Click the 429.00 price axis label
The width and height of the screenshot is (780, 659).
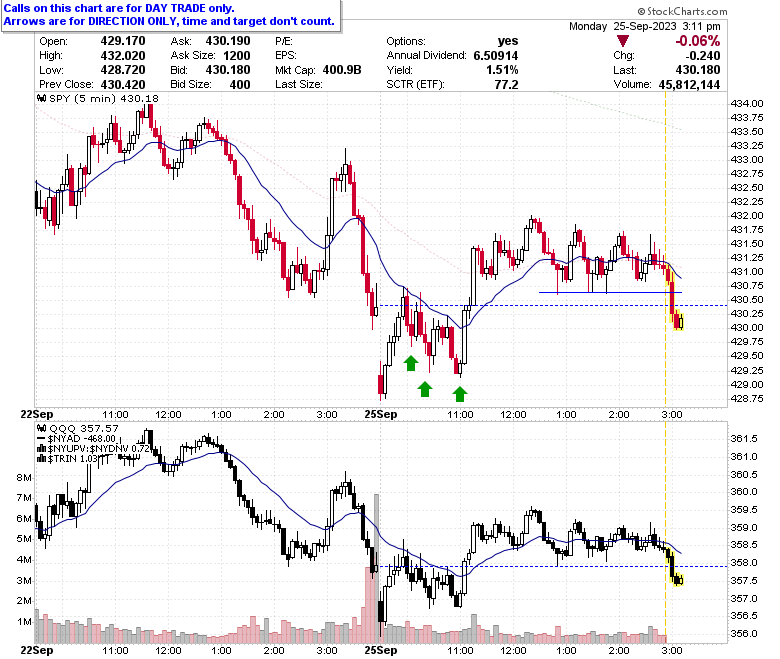pos(746,384)
